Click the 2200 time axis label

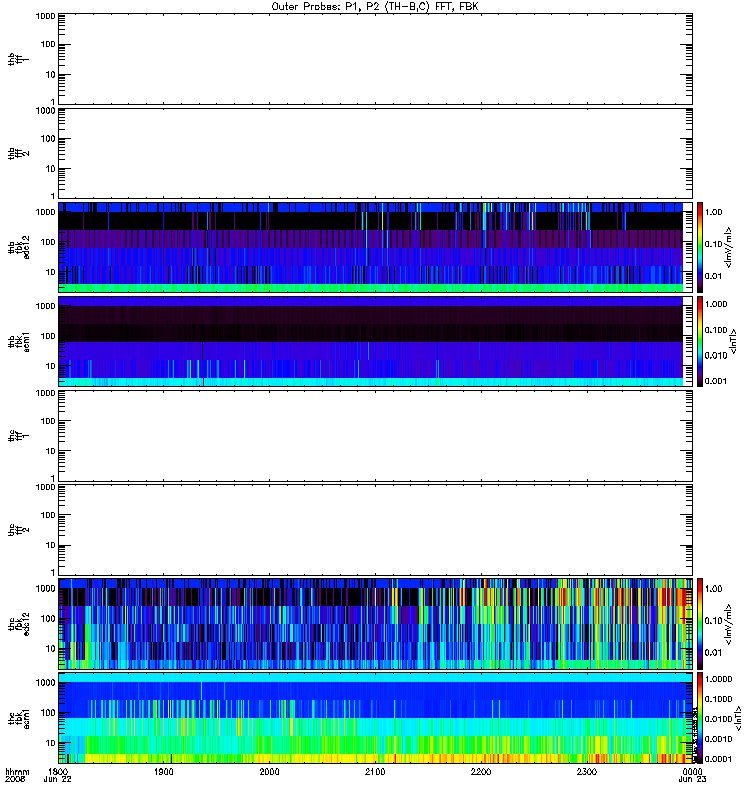point(481,772)
